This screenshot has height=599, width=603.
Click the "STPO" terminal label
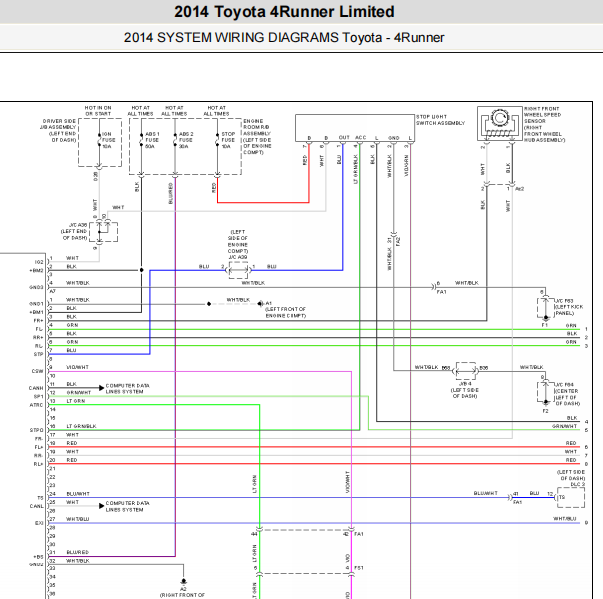(37, 430)
